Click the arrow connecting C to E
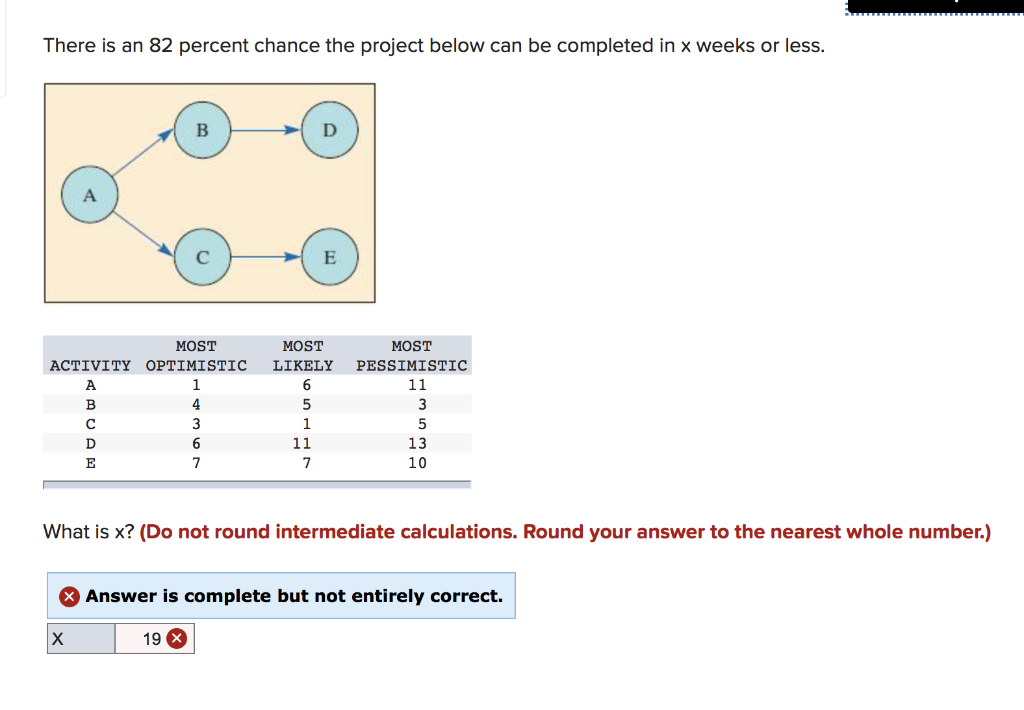The height and width of the screenshot is (710, 1024). tap(266, 257)
